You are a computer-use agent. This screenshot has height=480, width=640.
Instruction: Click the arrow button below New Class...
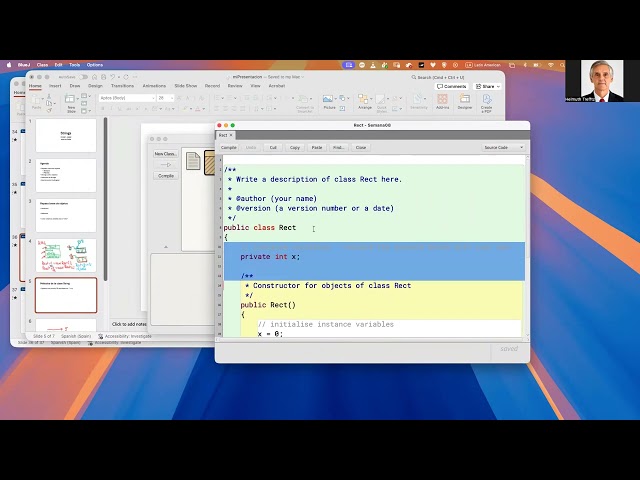click(166, 165)
